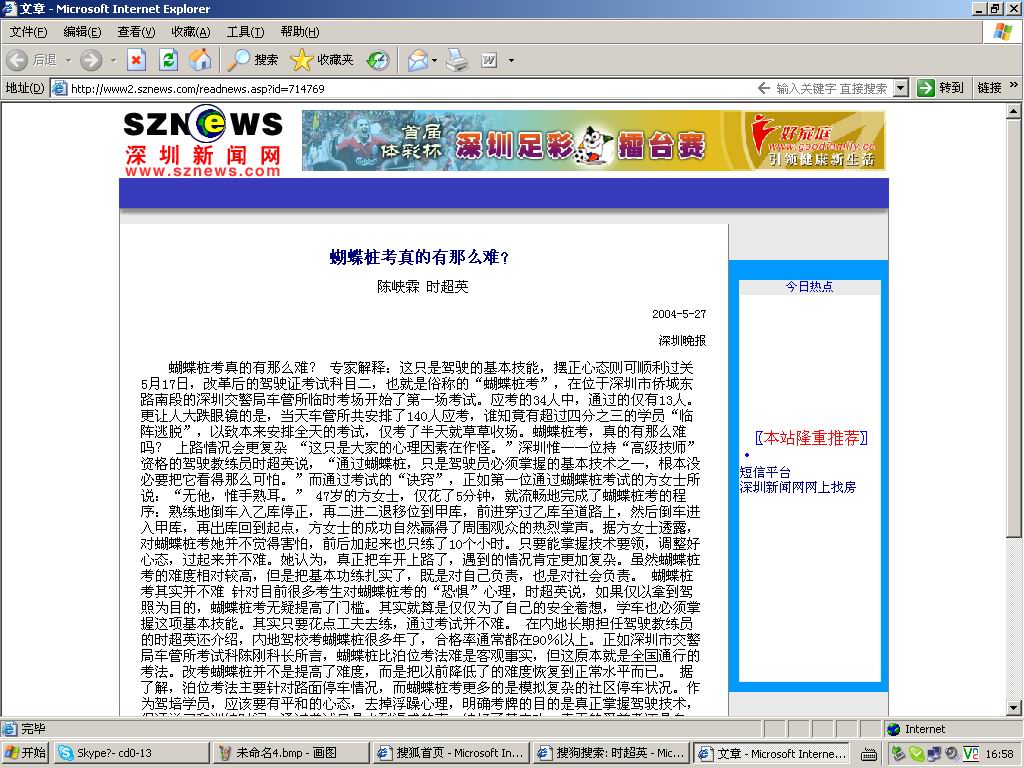This screenshot has width=1024, height=768.
Task: Click the vertical scrollbar down arrow
Action: click(1015, 710)
